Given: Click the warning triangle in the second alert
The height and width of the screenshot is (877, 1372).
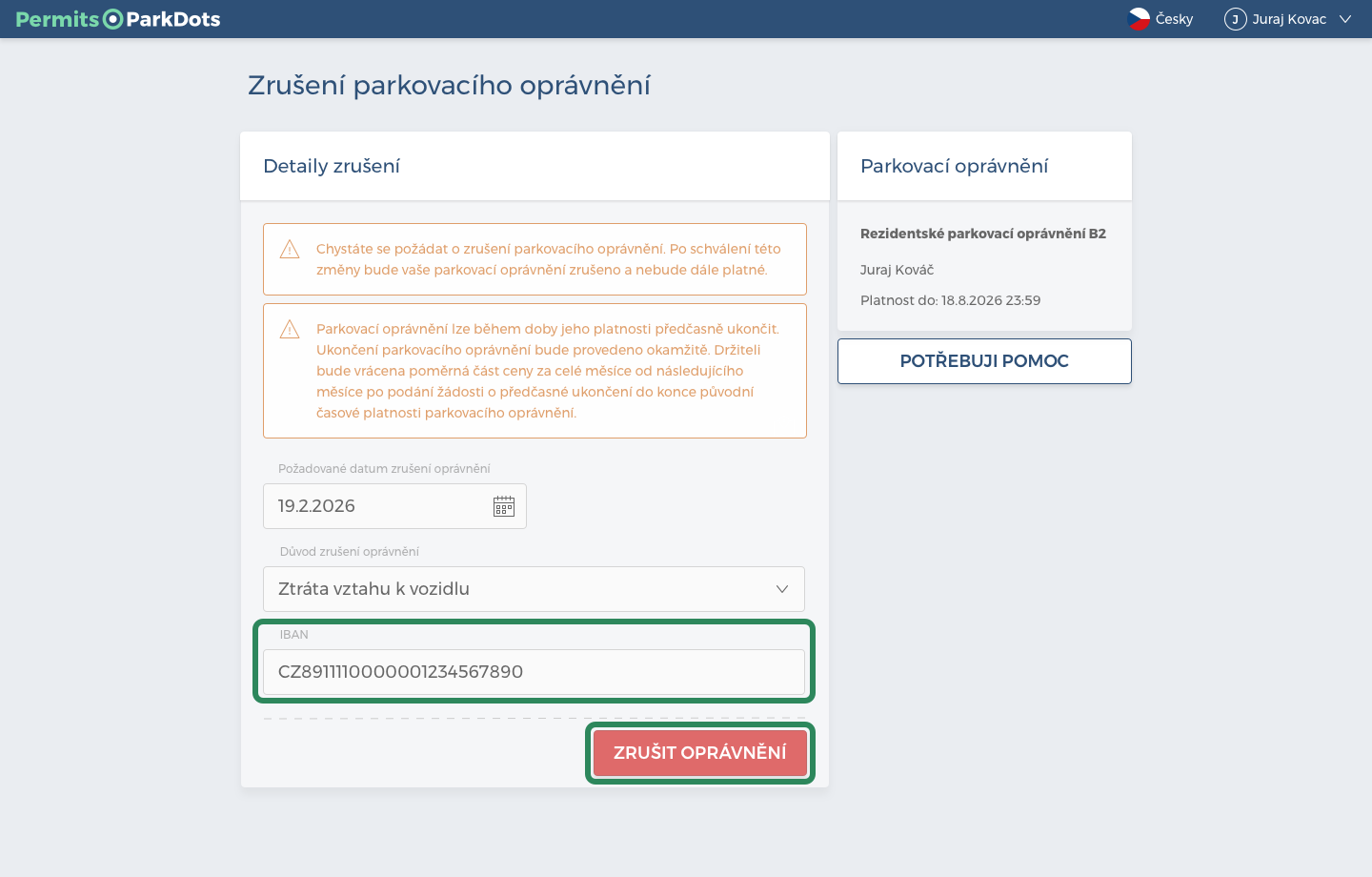Looking at the screenshot, I should pos(290,330).
